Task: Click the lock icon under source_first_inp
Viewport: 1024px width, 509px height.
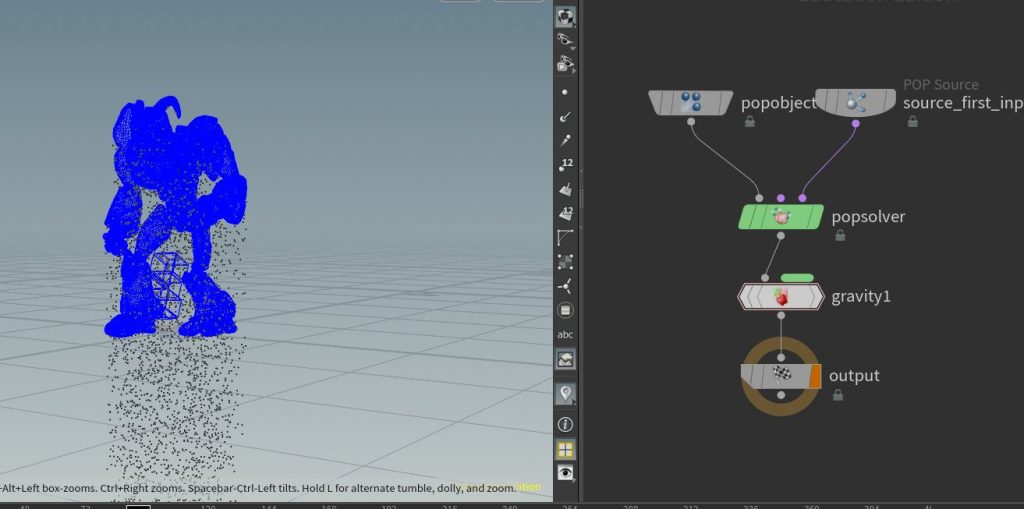Action: pyautogui.click(x=913, y=122)
